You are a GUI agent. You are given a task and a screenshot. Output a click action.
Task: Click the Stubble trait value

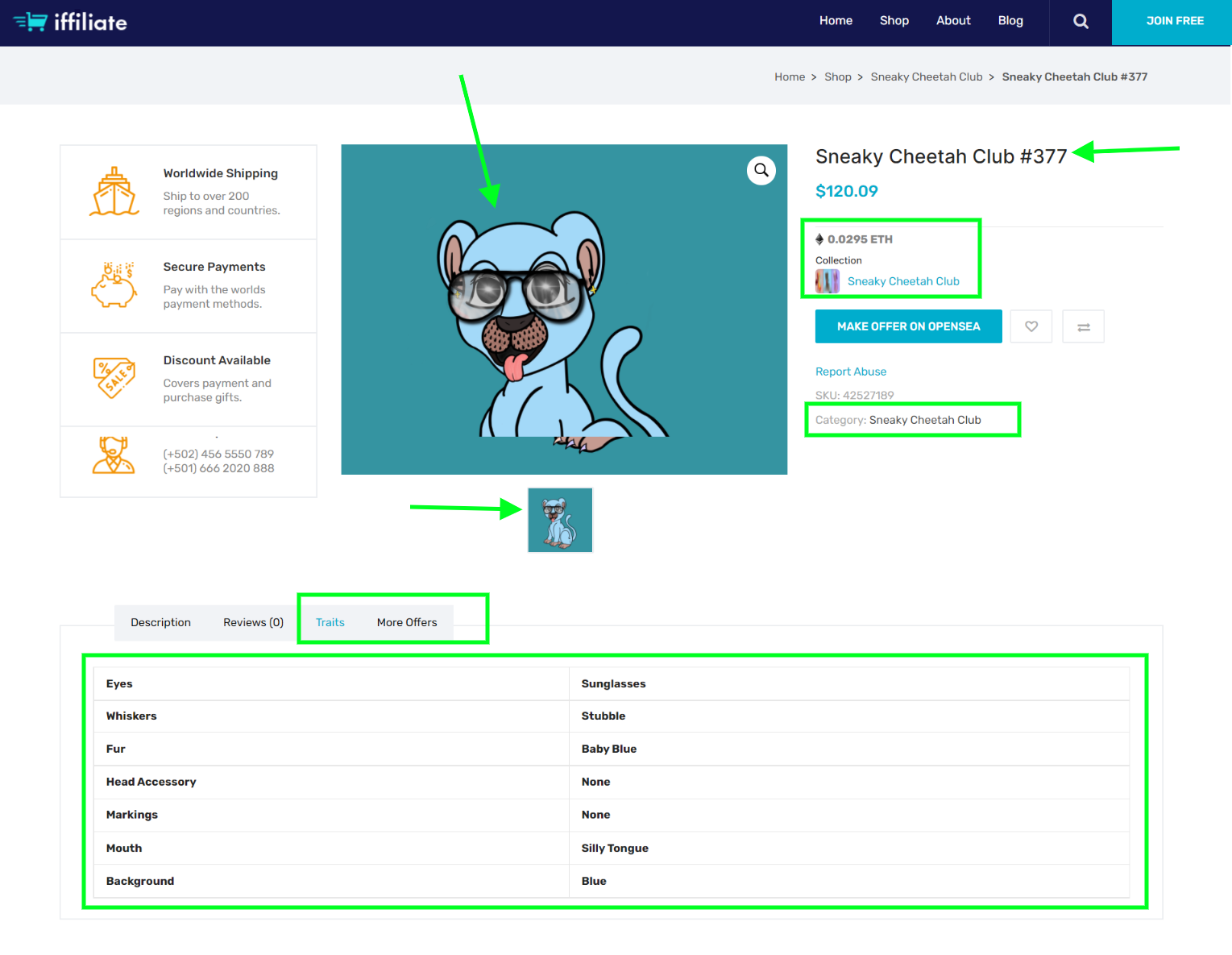coord(604,716)
